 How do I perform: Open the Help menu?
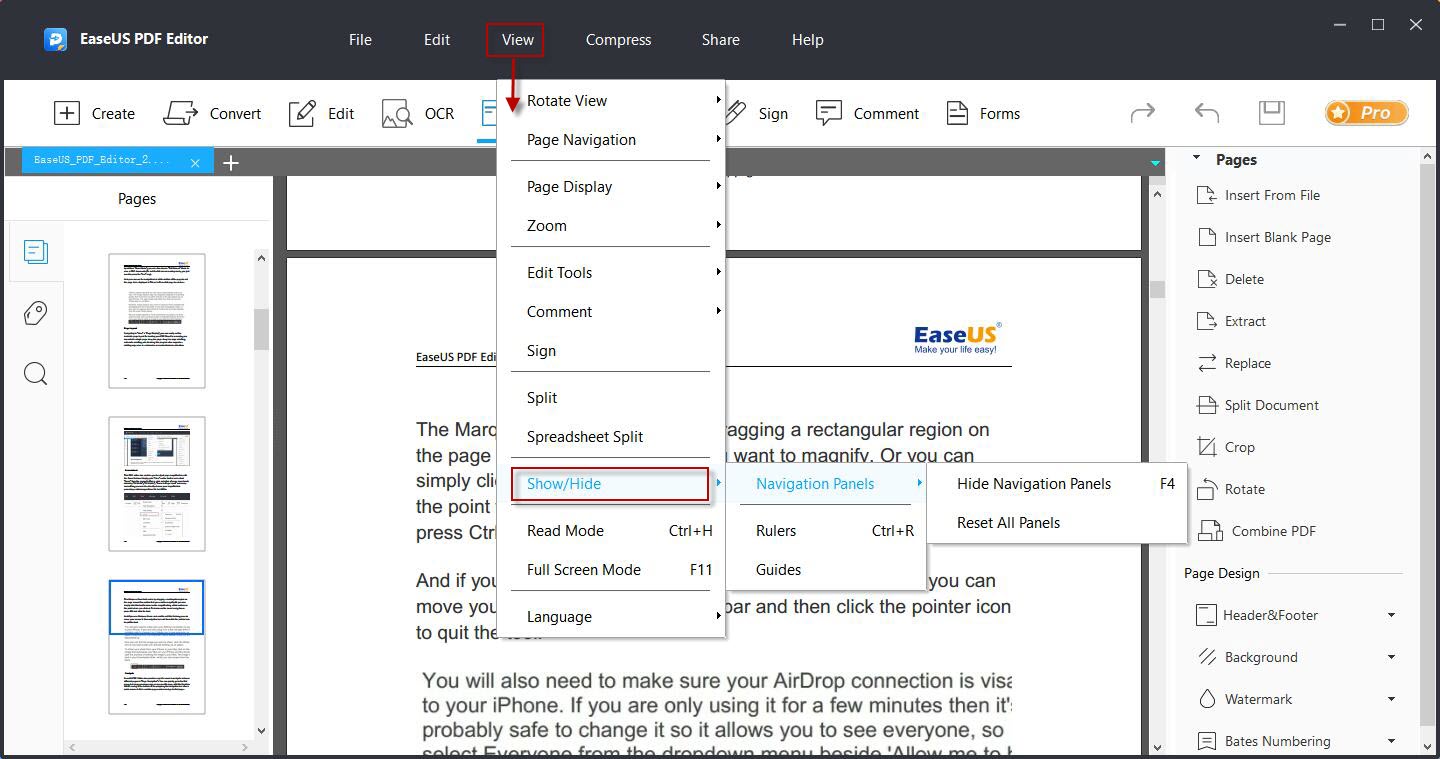807,40
